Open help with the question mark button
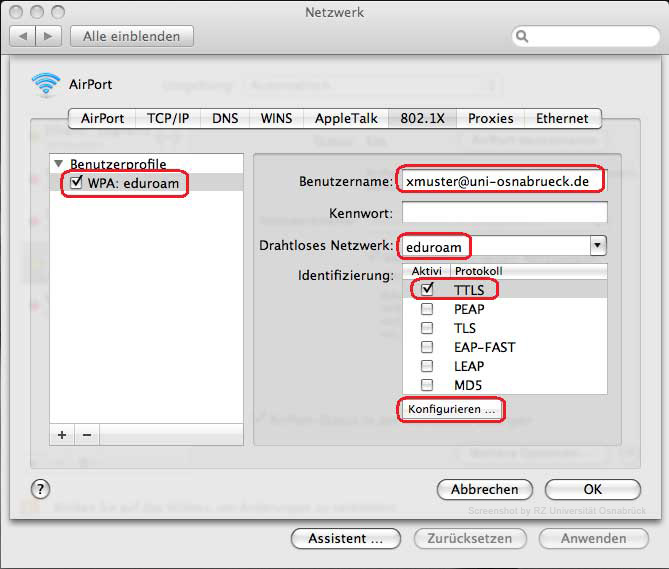669x569 pixels. (x=41, y=489)
